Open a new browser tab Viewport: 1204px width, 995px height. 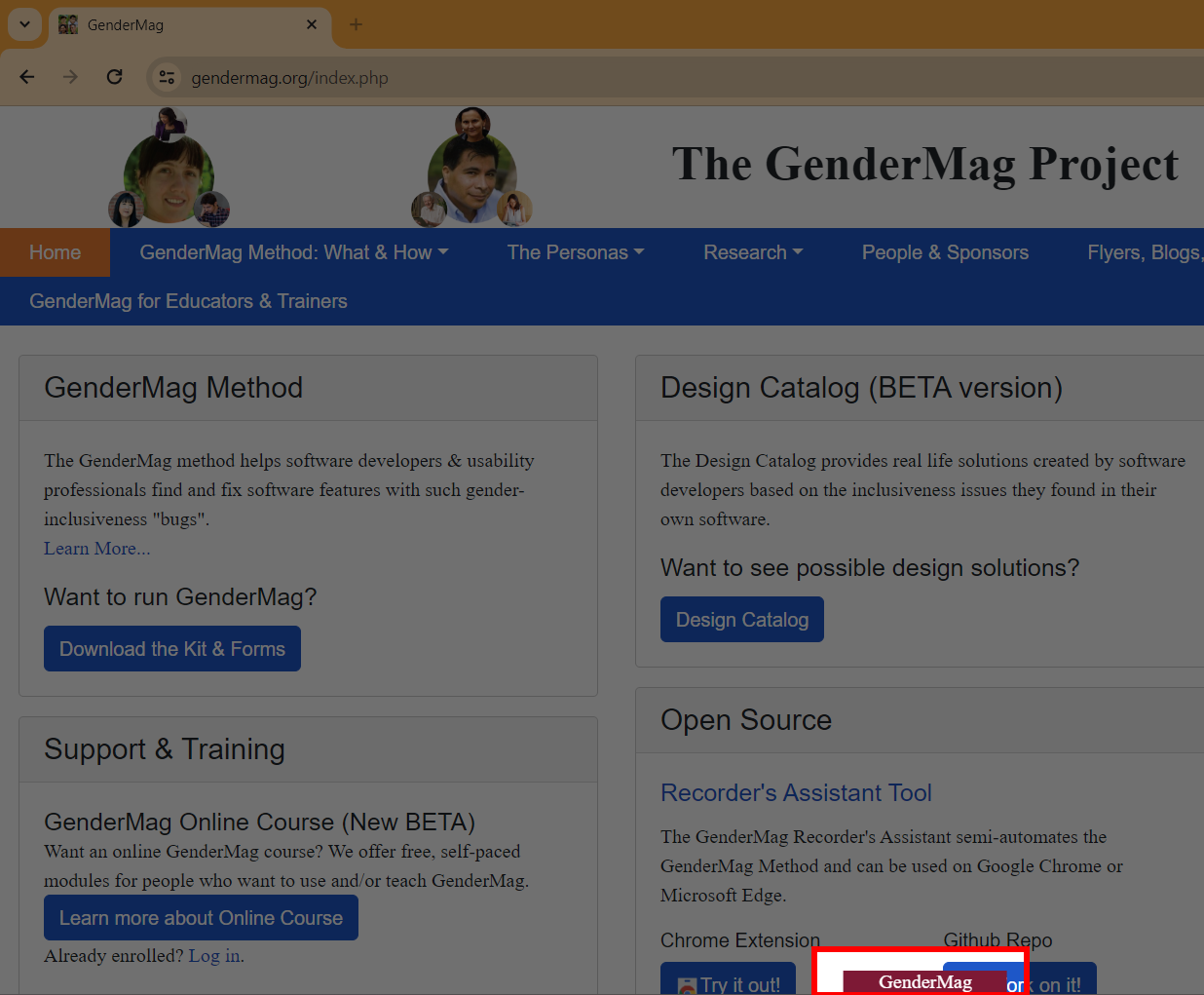pos(356,24)
